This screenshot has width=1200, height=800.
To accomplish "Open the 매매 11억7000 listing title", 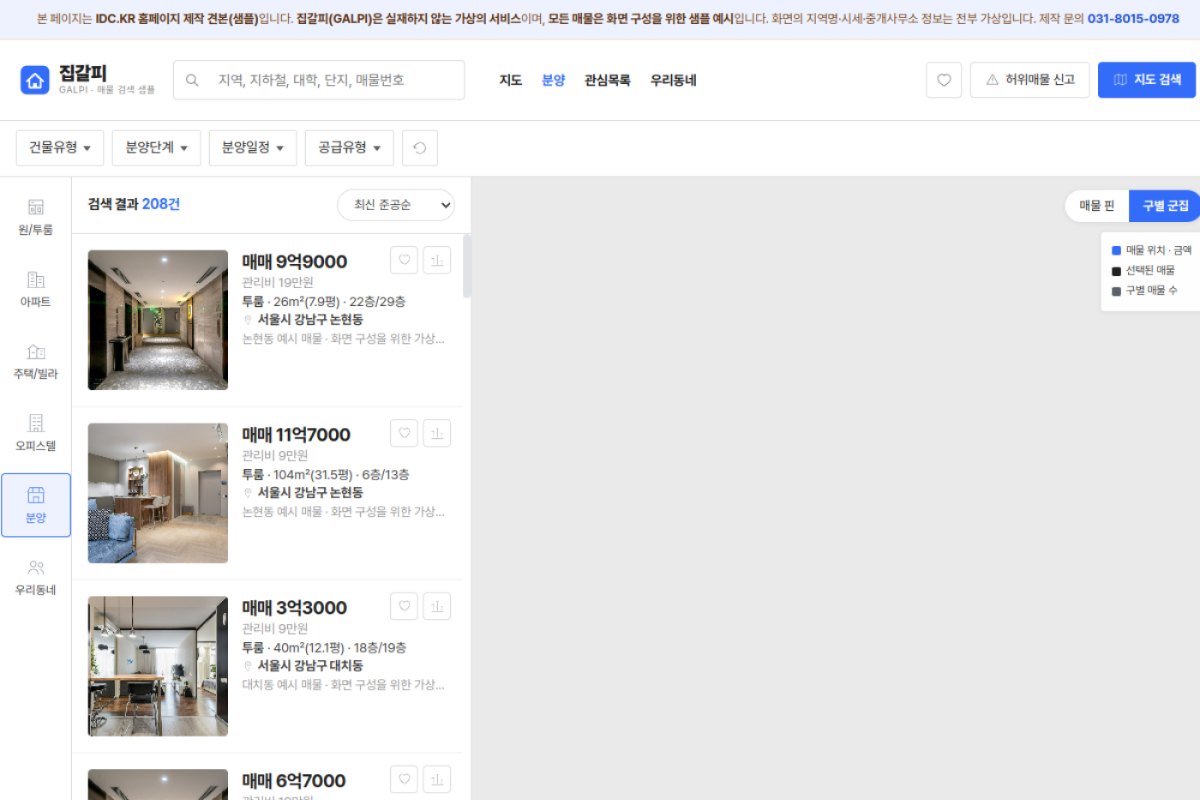I will [x=296, y=435].
